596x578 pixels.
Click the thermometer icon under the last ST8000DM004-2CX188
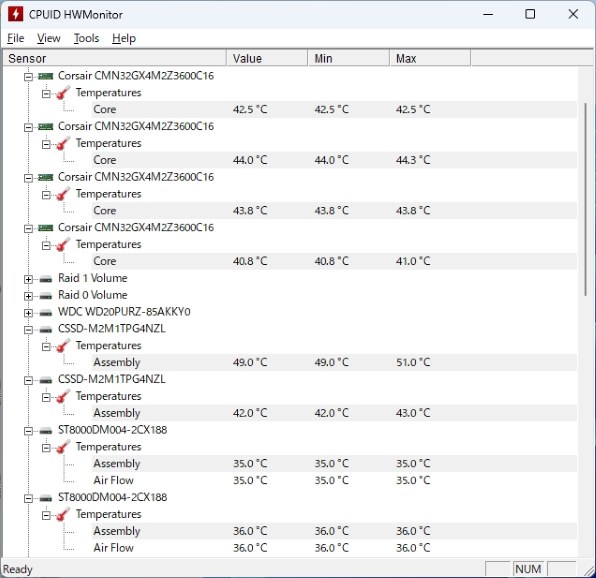coord(63,514)
